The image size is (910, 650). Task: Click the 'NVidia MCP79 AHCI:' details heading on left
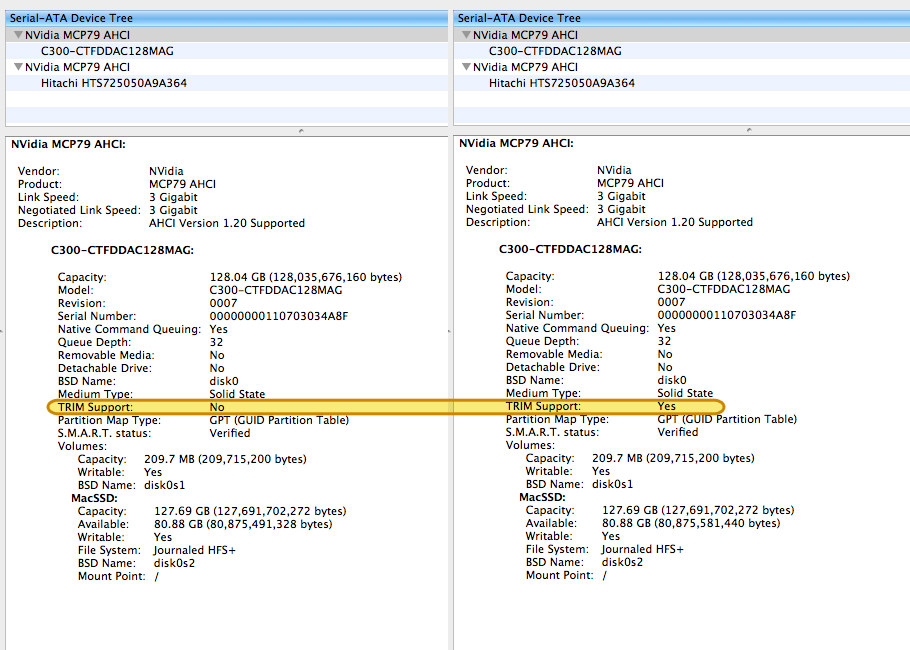68,144
